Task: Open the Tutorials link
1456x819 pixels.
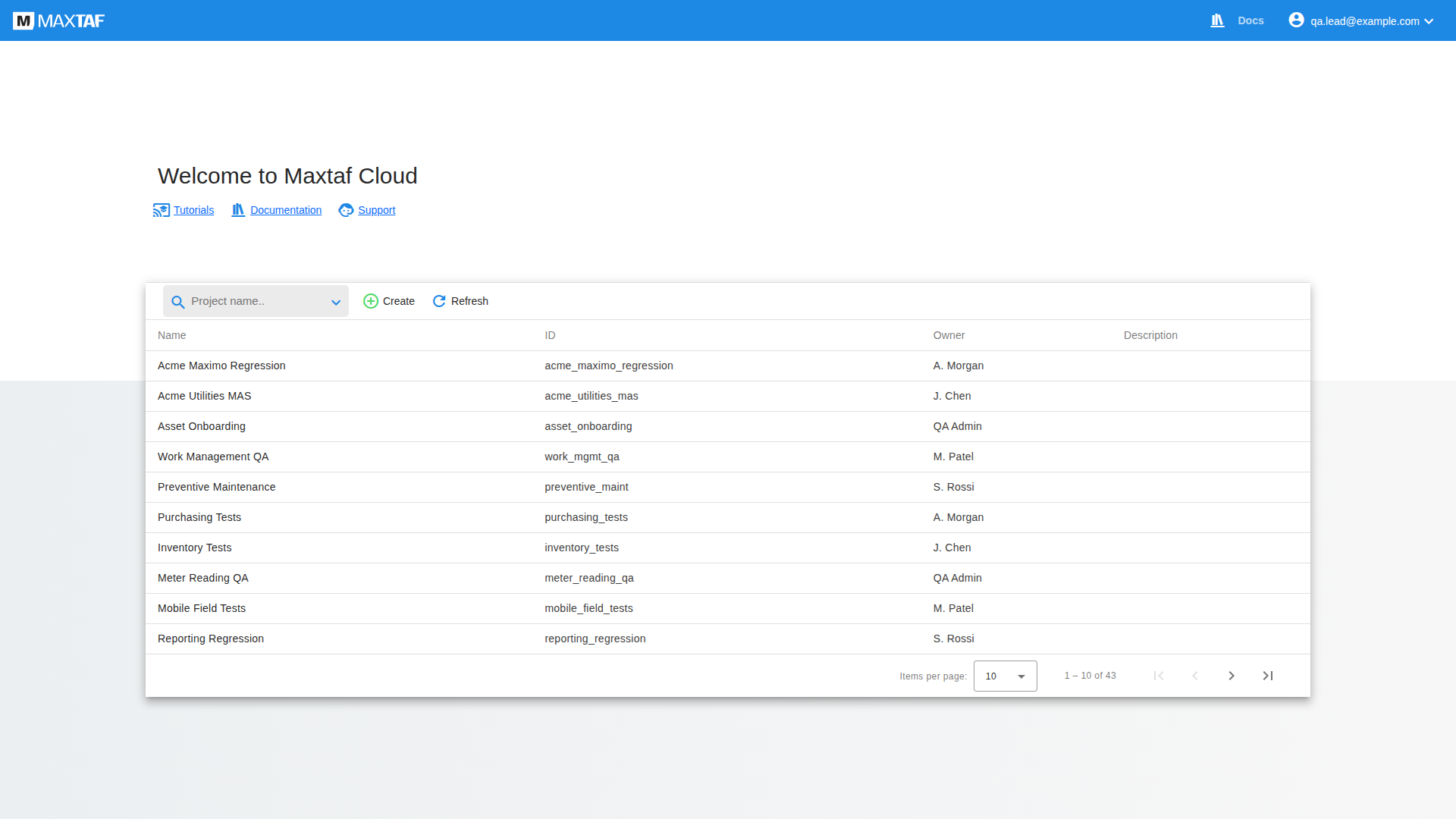Action: click(x=193, y=210)
